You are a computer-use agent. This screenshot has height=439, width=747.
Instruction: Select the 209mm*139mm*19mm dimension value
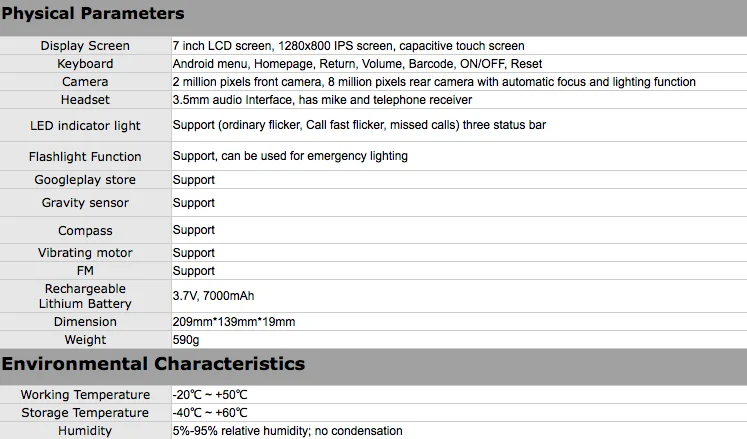[233, 322]
